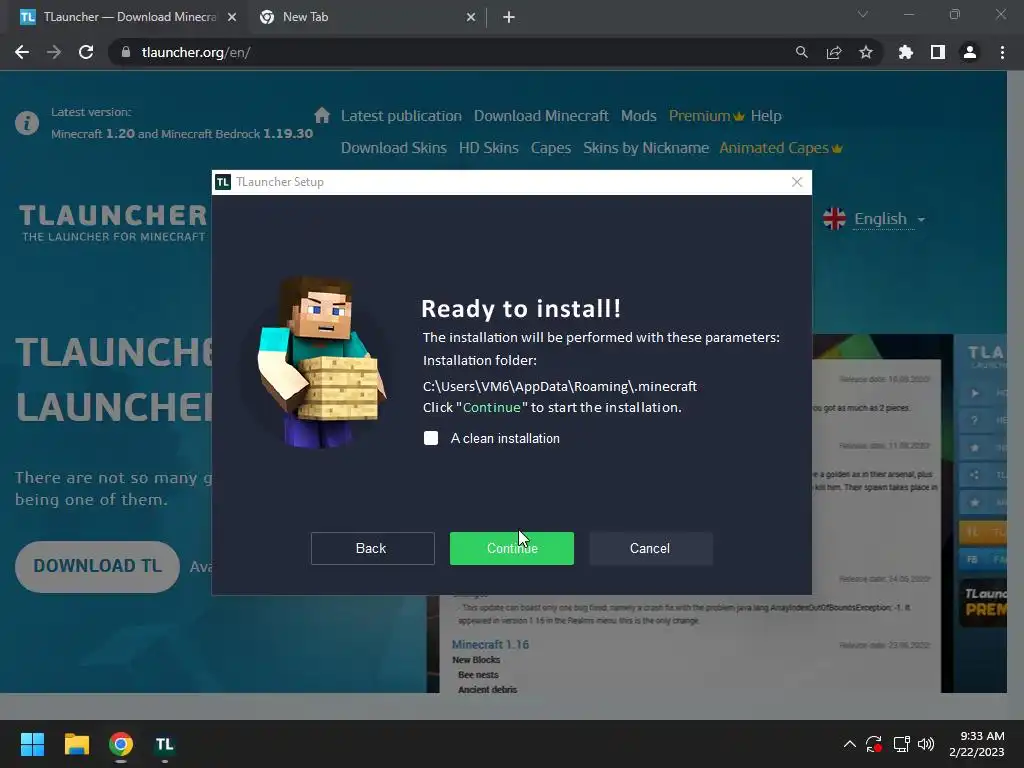The image size is (1024, 768).
Task: Click the info icon beside Latest version
Action: click(27, 123)
